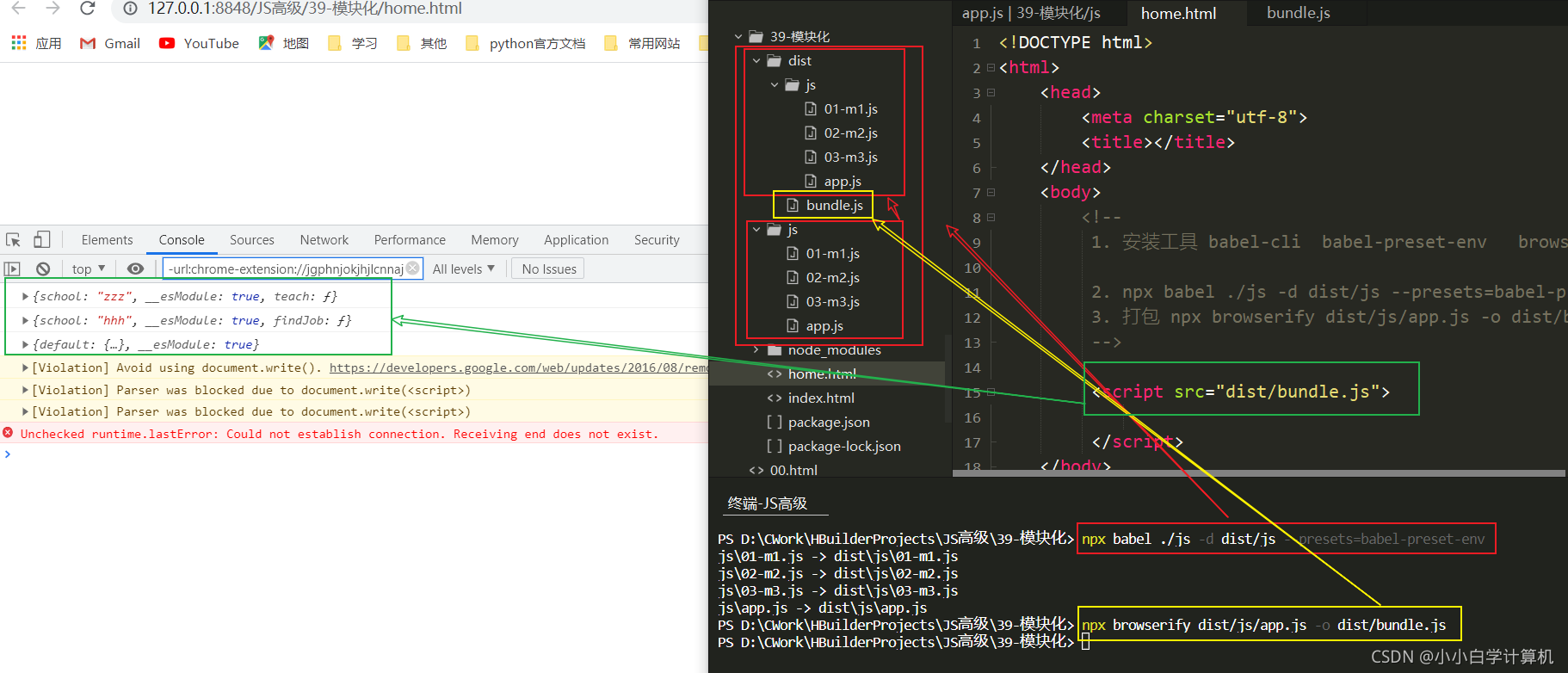Screen dimensions: 1568x673
Task: Switch to the bundle.js editor tab
Action: (x=1298, y=13)
